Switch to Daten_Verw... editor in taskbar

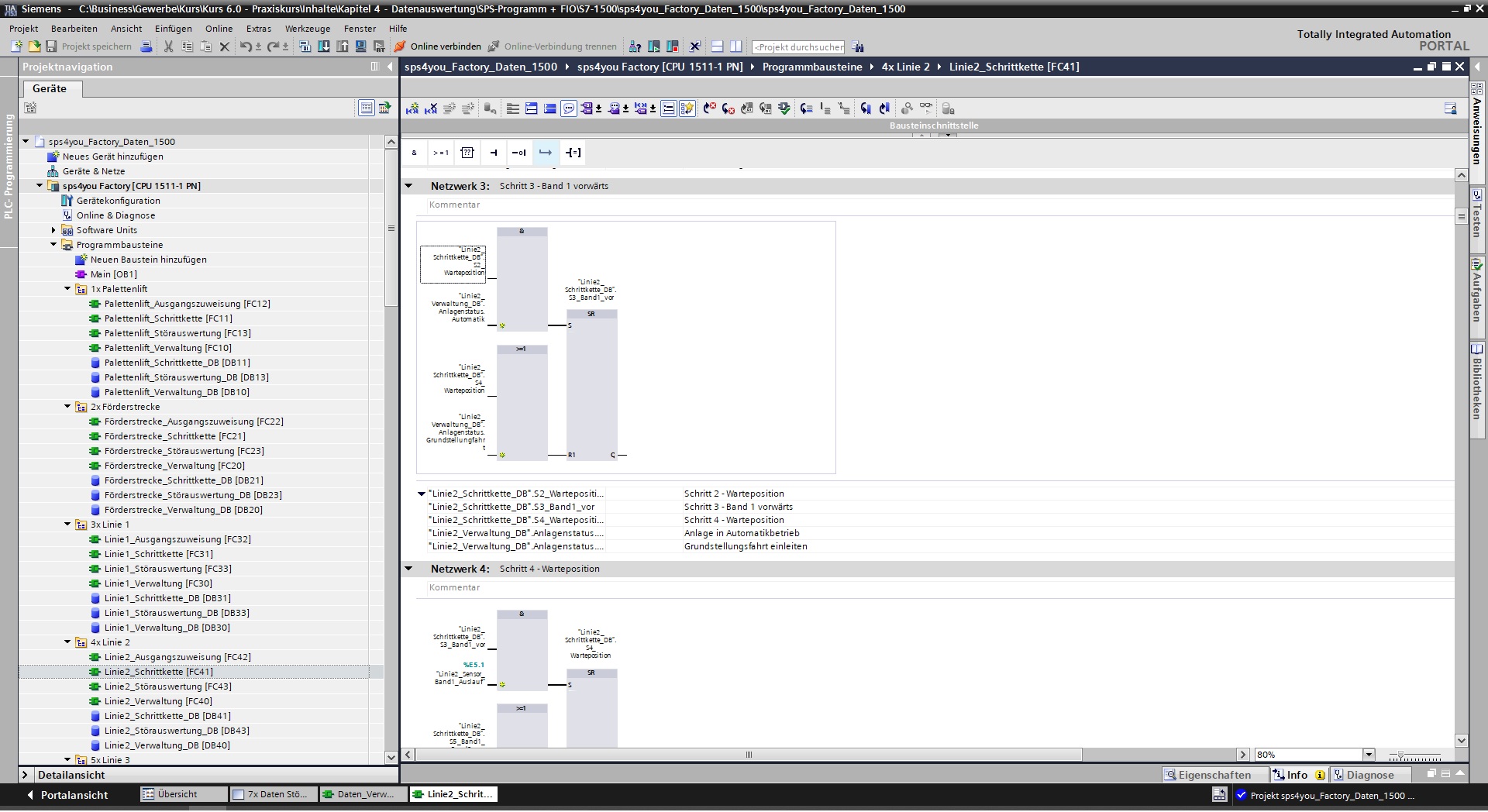363,794
